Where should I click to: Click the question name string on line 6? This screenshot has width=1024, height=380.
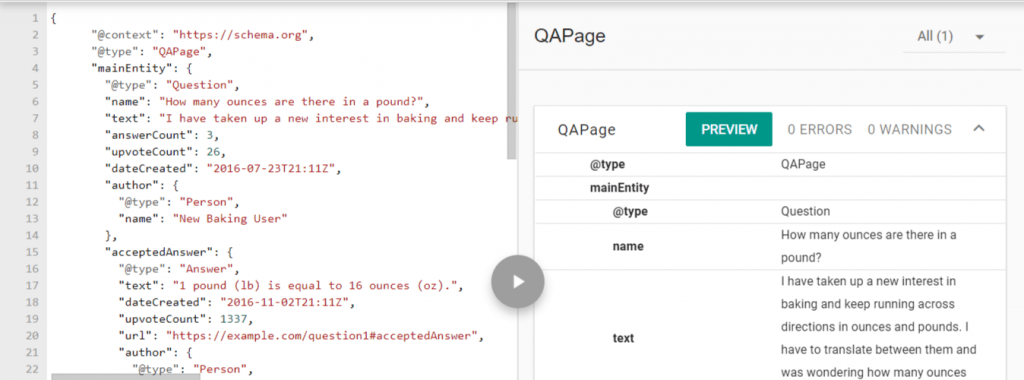tap(292, 102)
